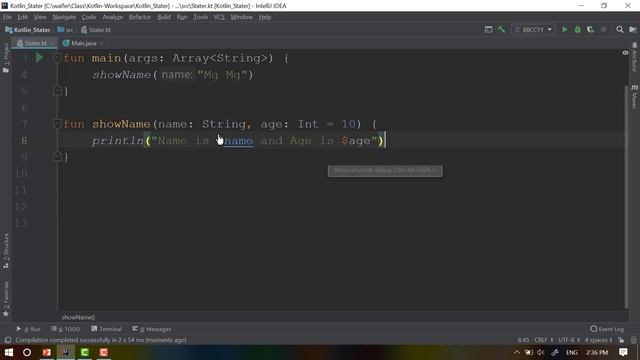
Task: Switch to the Stater.kt editor tab
Action: (x=35, y=43)
